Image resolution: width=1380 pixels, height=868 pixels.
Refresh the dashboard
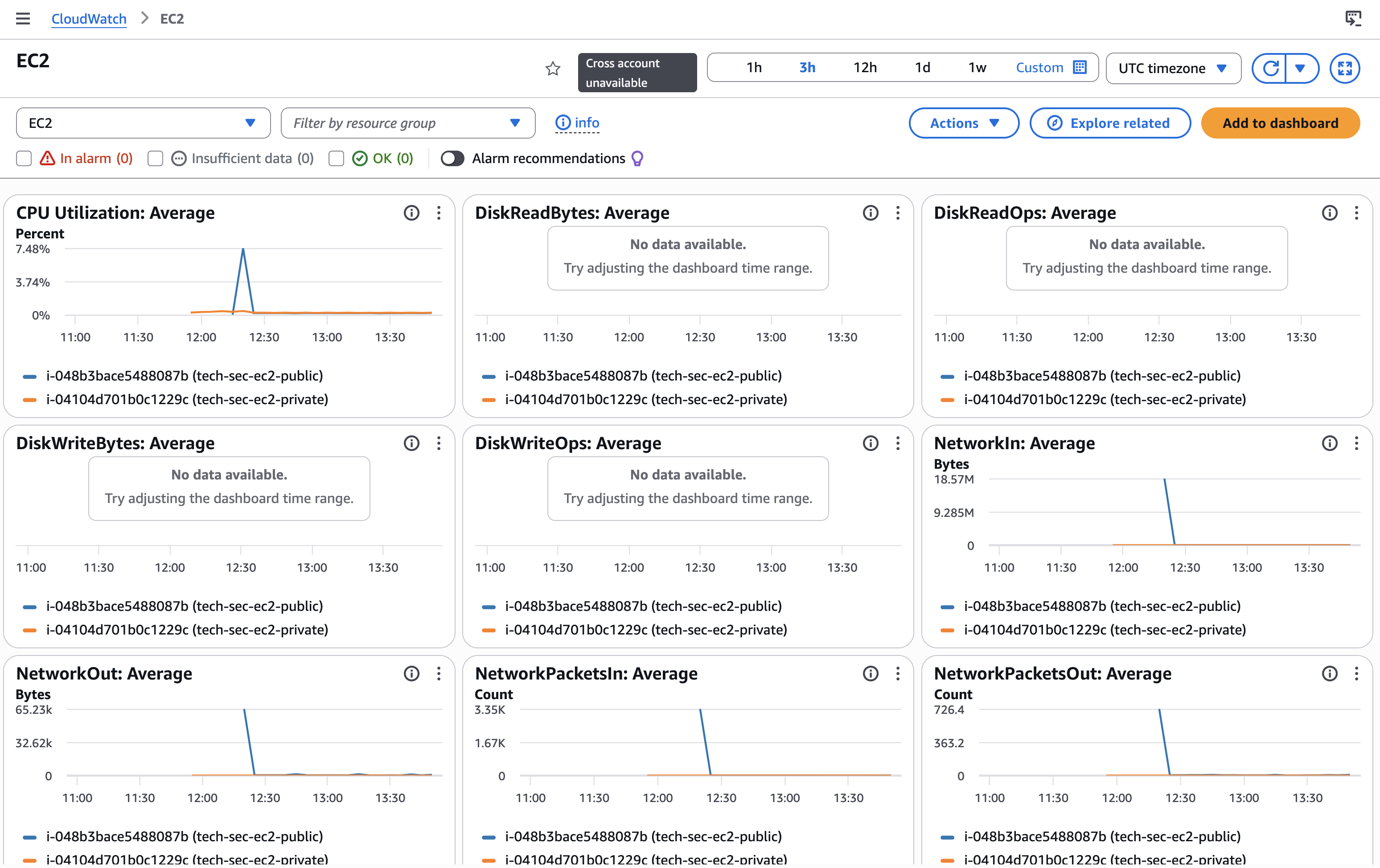[x=1270, y=68]
